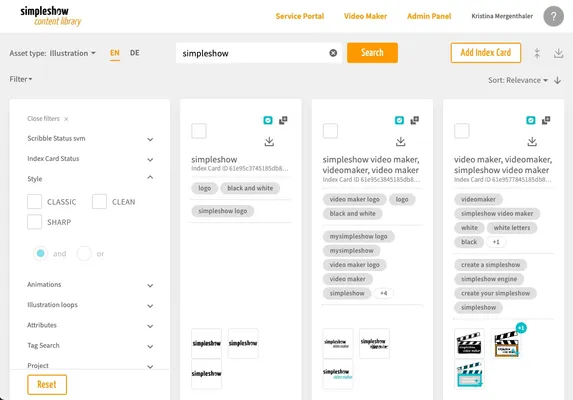Click the orange Search button
This screenshot has width=573, height=400.
pyautogui.click(x=372, y=53)
